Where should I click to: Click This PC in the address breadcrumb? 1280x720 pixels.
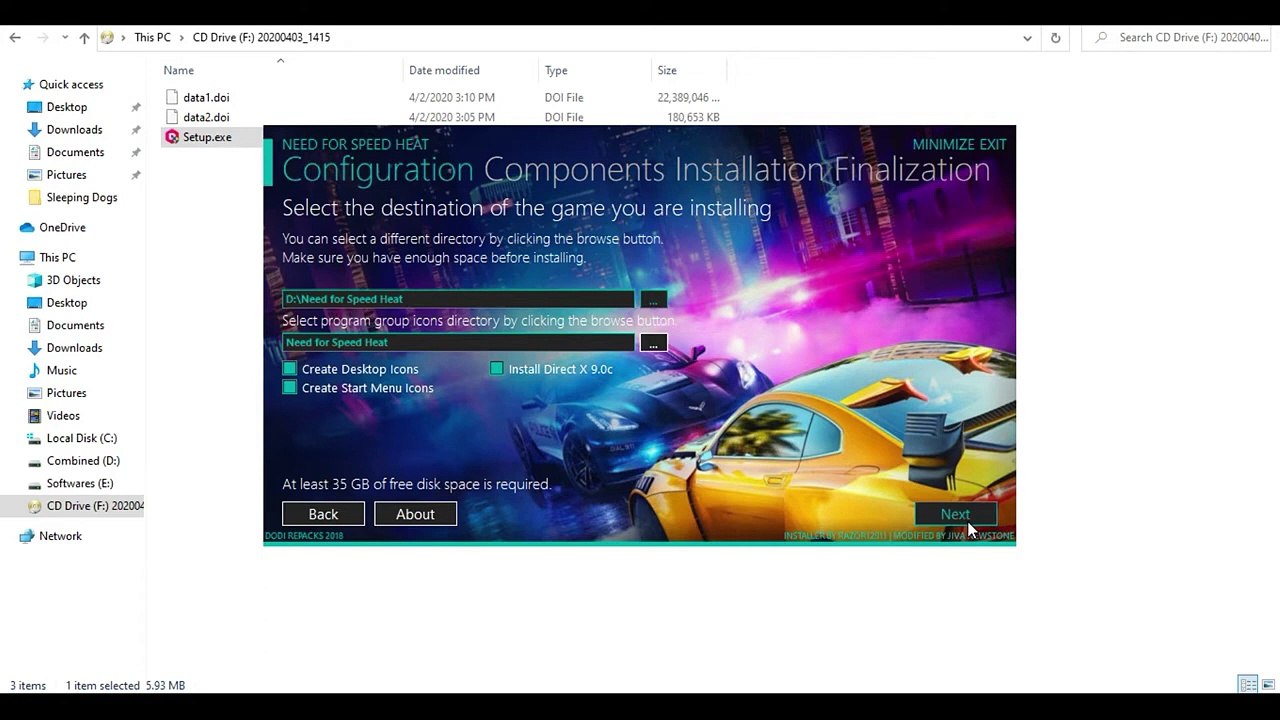[152, 37]
